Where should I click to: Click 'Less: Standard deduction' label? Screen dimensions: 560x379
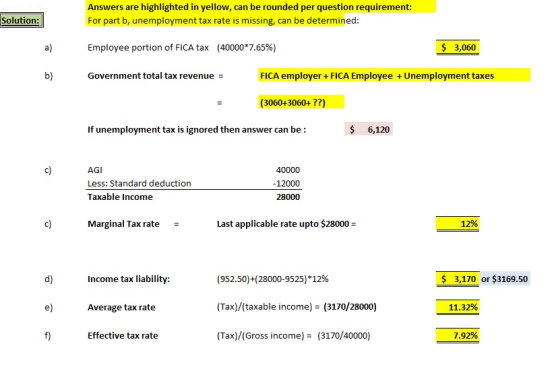pyautogui.click(x=139, y=183)
